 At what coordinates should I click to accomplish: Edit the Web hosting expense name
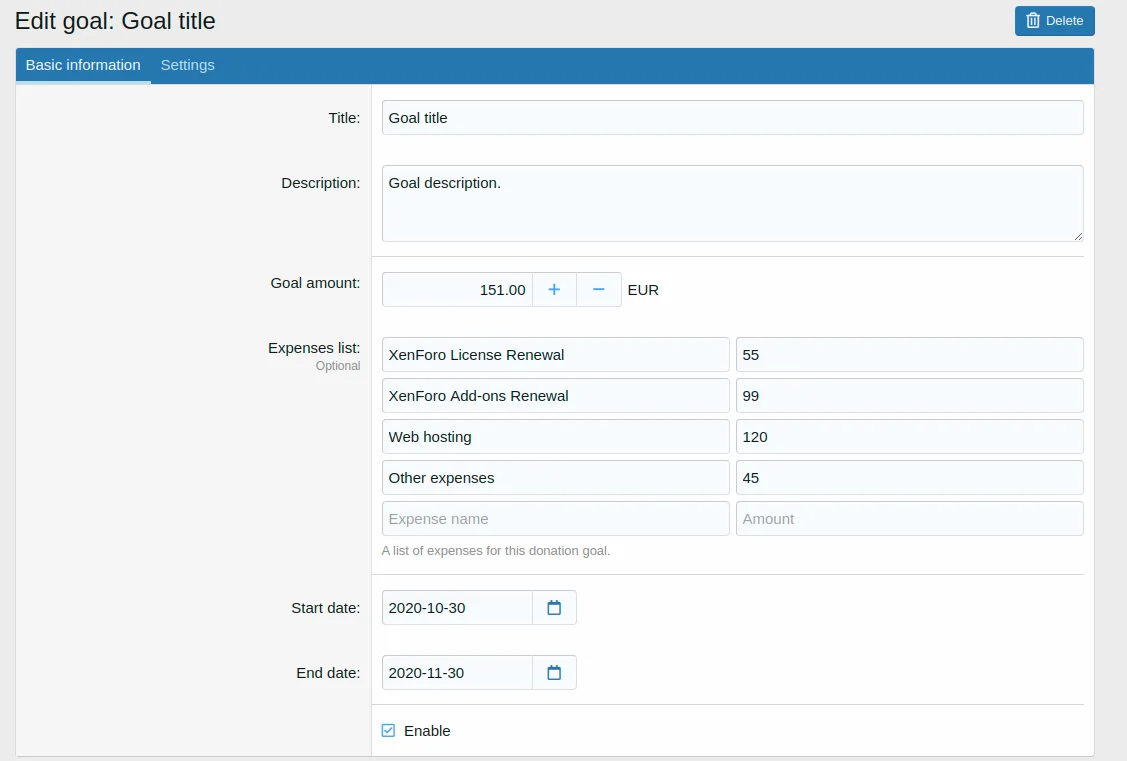click(x=555, y=437)
